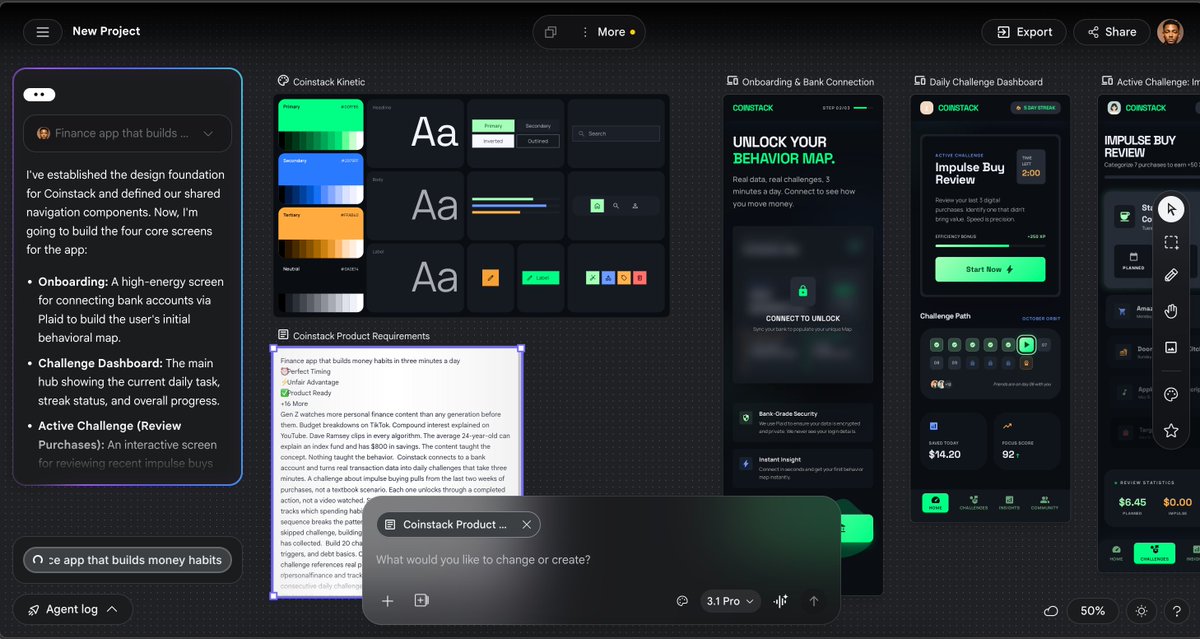Click the Bank-Grade Security card
Viewport: 1200px width, 639px height.
tap(803, 421)
